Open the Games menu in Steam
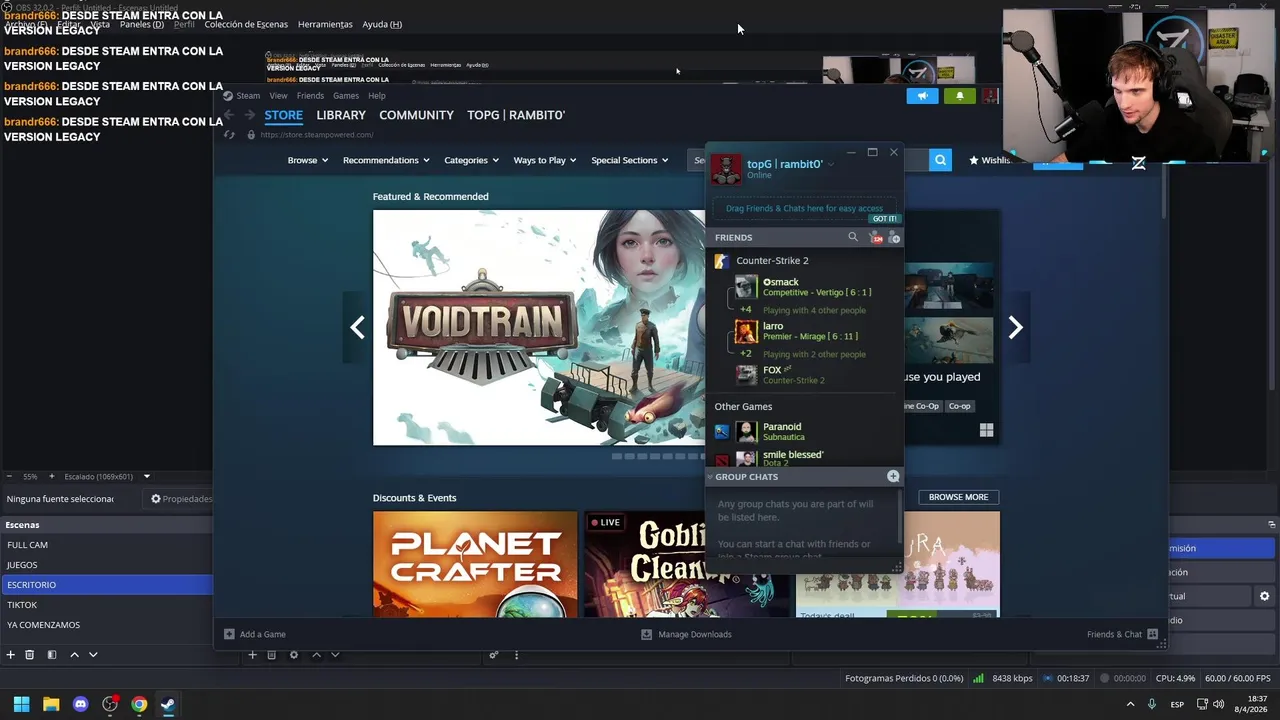 pyautogui.click(x=346, y=95)
